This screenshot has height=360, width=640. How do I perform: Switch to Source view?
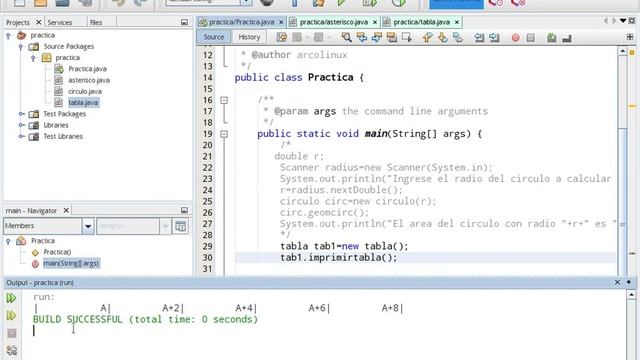tap(214, 37)
